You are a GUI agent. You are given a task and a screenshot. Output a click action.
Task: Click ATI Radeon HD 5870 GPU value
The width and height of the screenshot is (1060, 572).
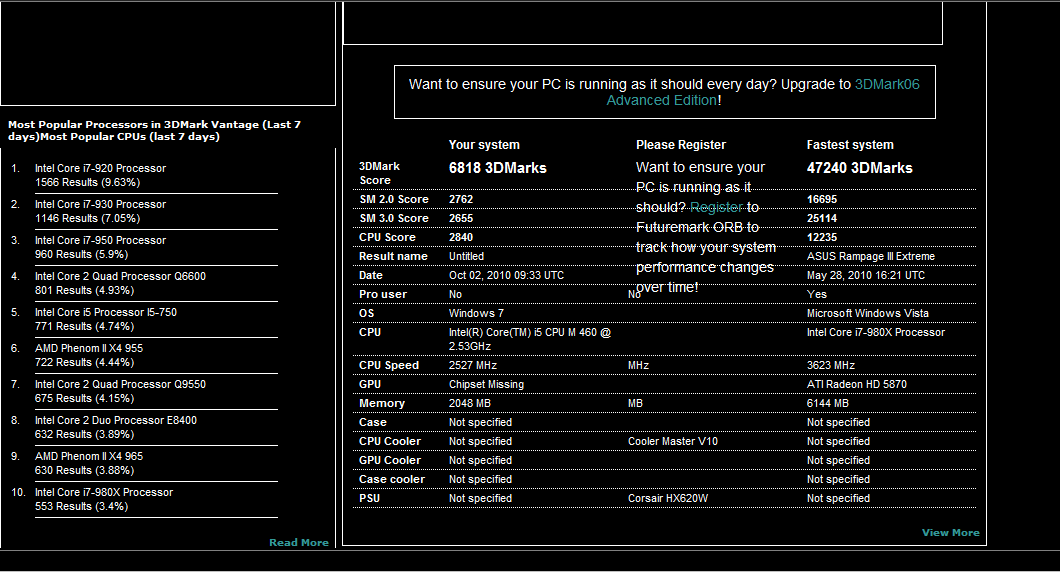(857, 384)
